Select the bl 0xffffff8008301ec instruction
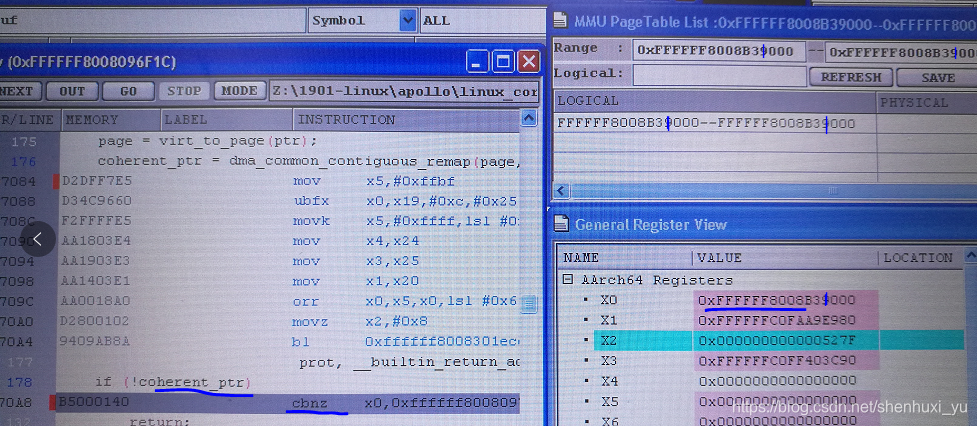 [x=405, y=342]
